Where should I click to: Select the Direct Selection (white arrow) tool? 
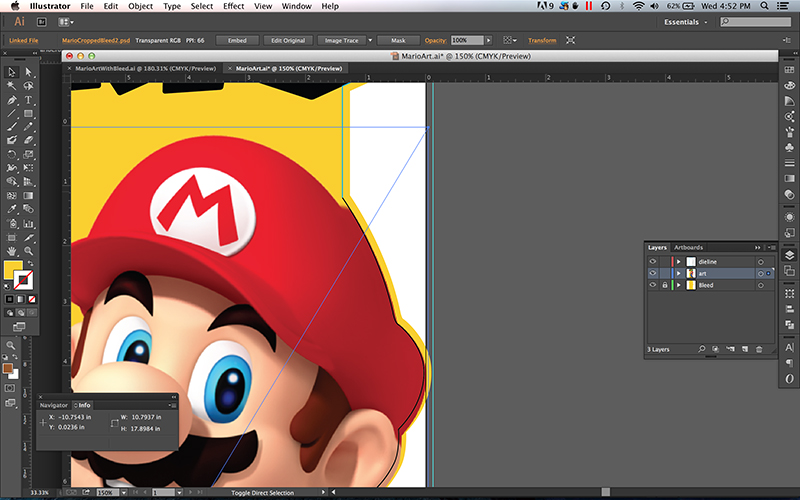click(29, 72)
